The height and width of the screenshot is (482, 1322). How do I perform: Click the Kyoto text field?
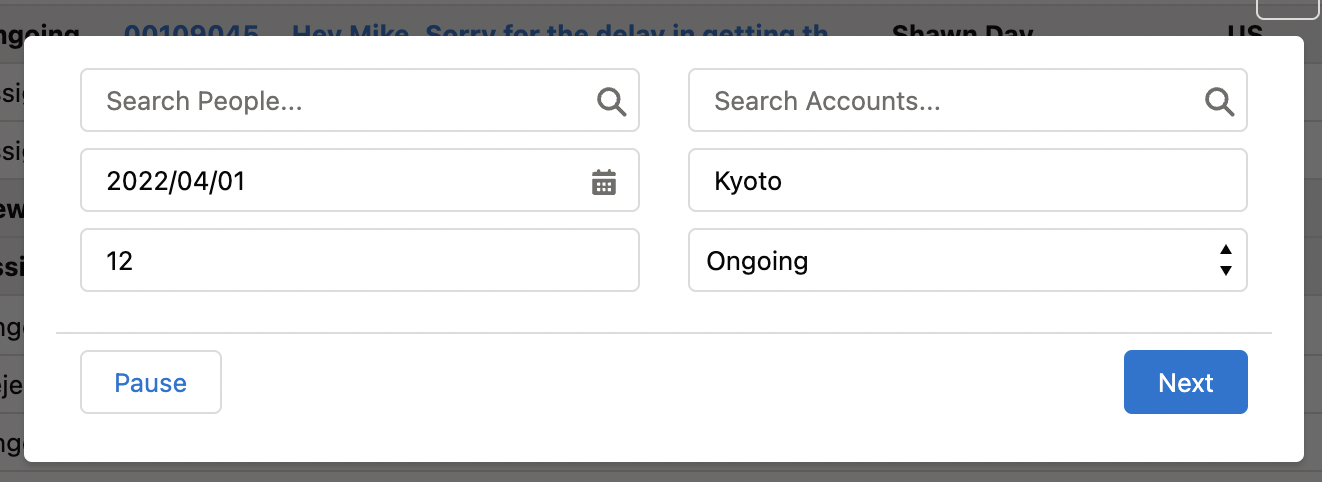[x=967, y=181]
